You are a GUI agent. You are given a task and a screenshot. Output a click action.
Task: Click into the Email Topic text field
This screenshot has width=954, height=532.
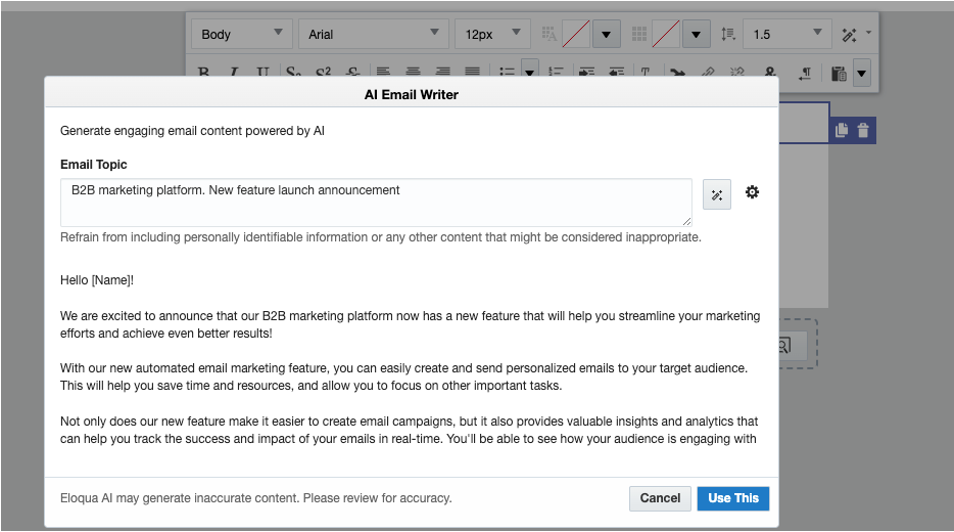point(375,201)
